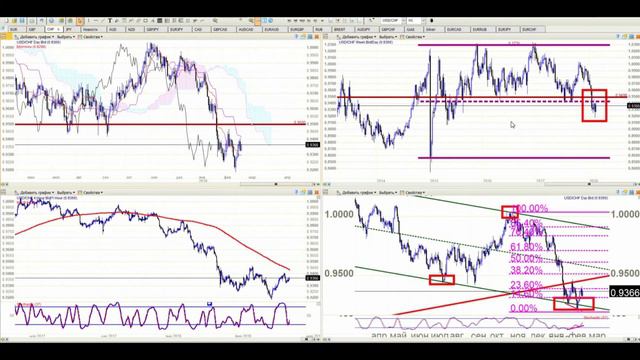The image size is (640, 360).
Task: Open the timeframe combo box beside symbol field
Action: pyautogui.click(x=415, y=20)
